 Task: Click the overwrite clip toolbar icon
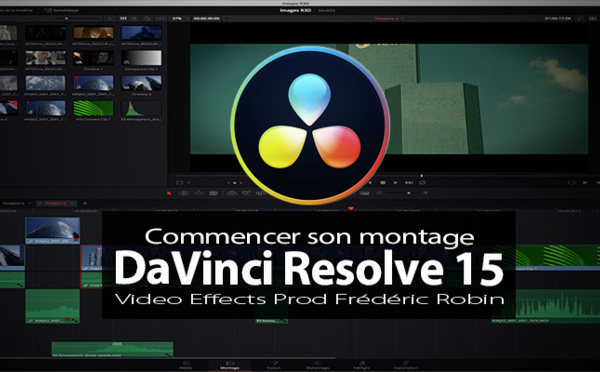click(246, 193)
